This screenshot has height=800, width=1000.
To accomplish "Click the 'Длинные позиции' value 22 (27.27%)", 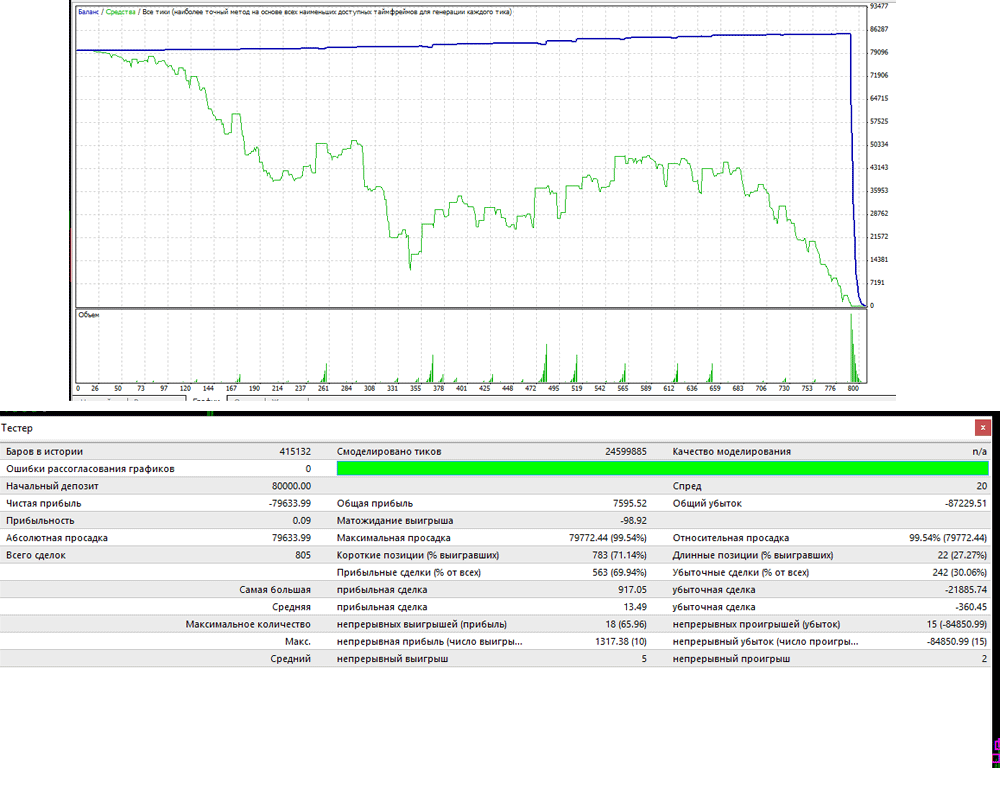I will (962, 555).
